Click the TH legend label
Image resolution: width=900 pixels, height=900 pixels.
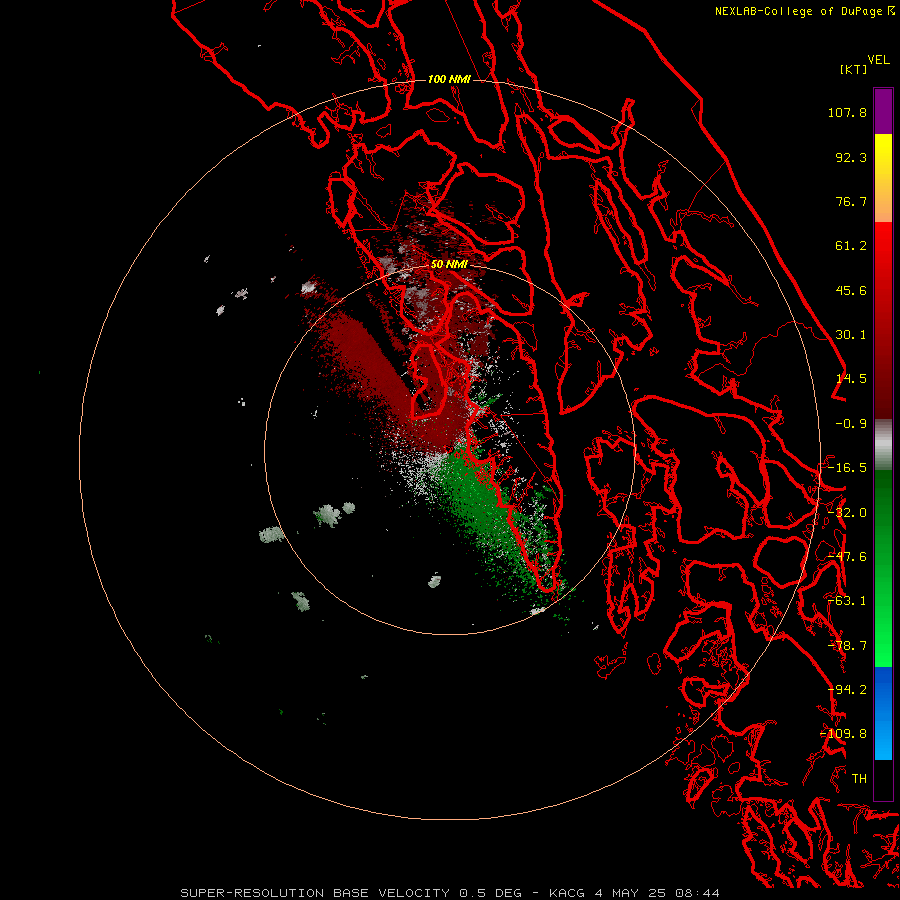[x=859, y=779]
